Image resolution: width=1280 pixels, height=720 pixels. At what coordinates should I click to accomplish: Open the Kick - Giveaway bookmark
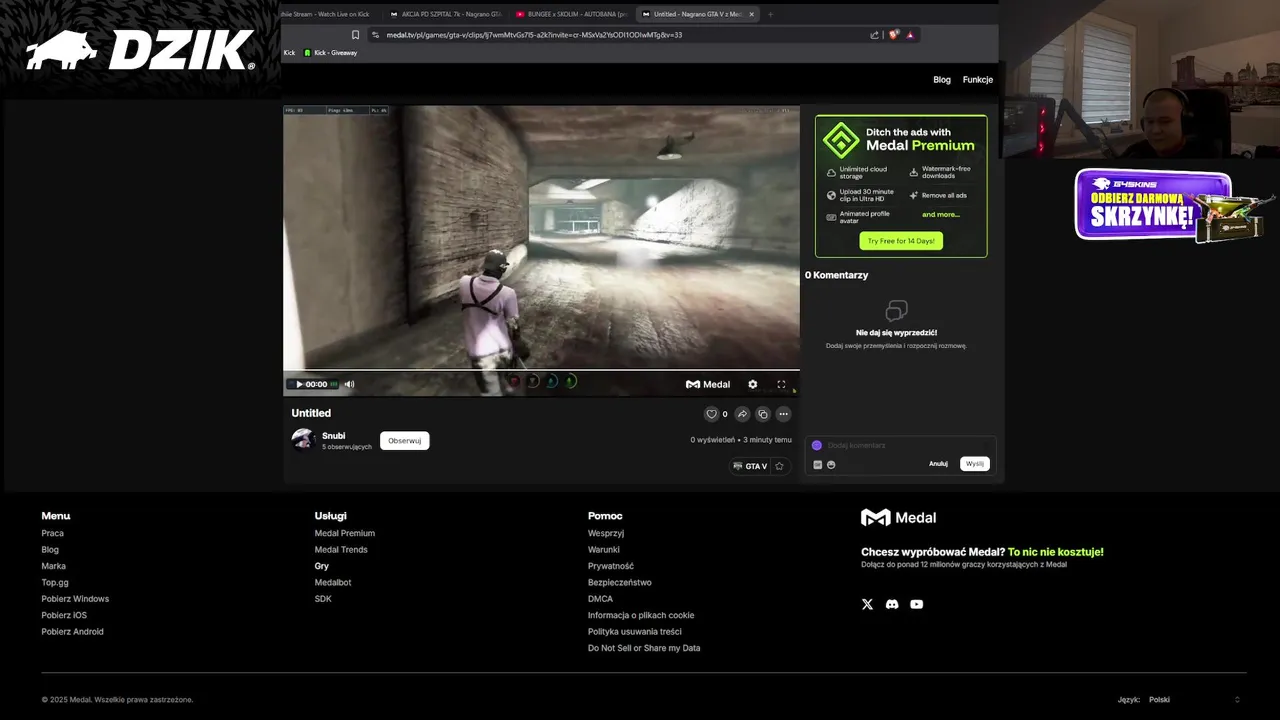[x=330, y=53]
